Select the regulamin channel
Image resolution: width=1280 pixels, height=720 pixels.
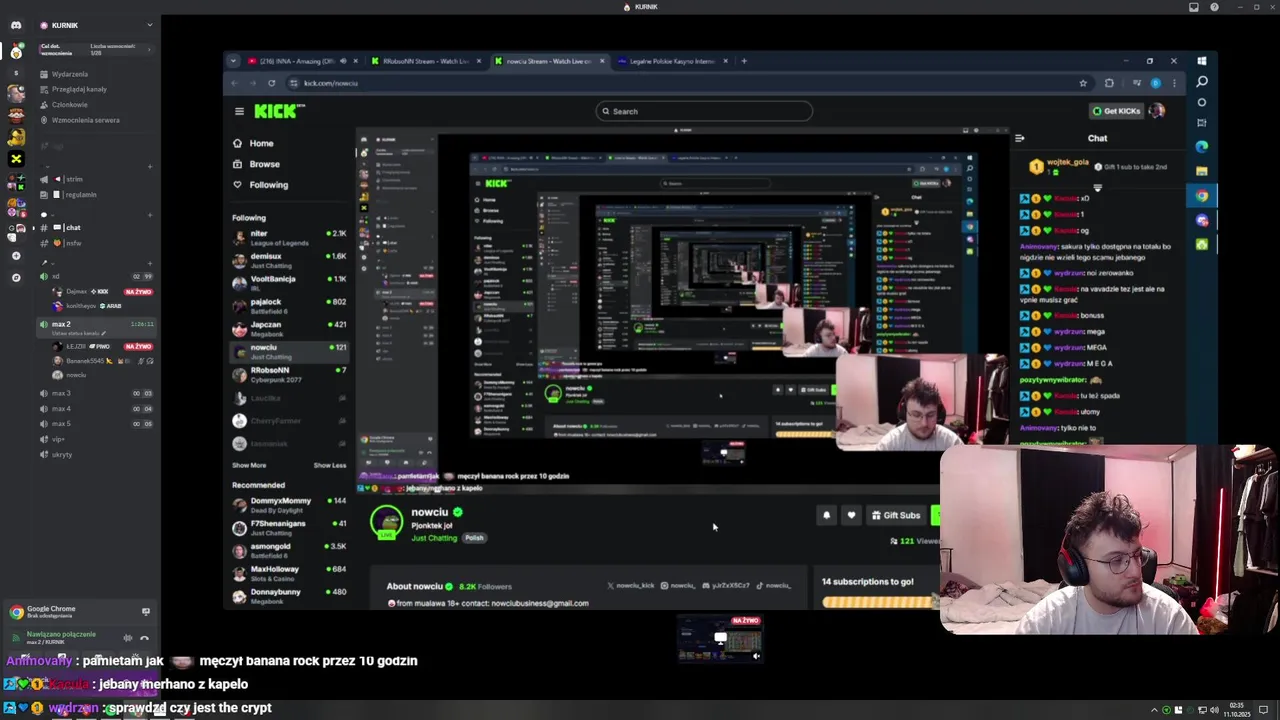coord(80,194)
